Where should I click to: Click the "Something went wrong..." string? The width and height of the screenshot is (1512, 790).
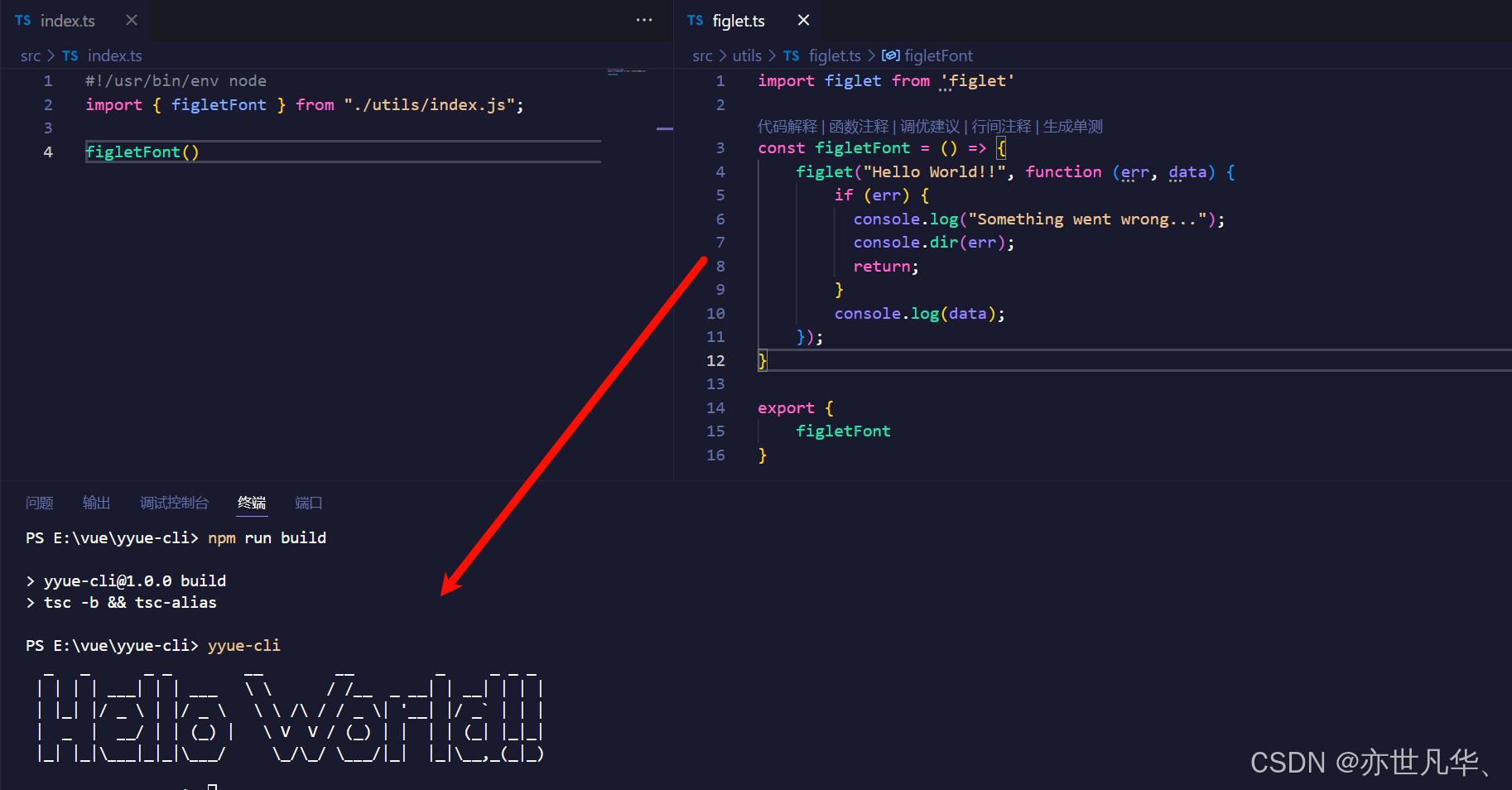click(x=1087, y=219)
